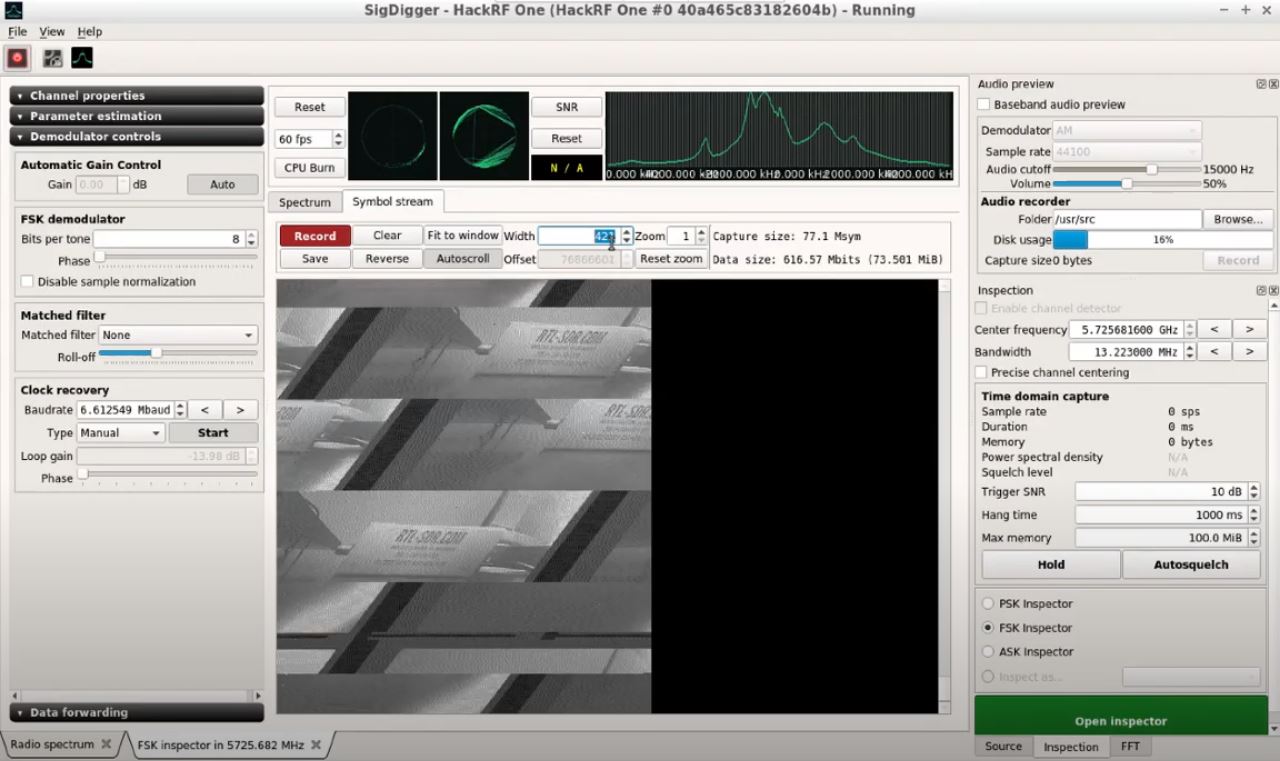The height and width of the screenshot is (761, 1280).
Task: Select the PSK Inspector radio button
Action: 988,604
